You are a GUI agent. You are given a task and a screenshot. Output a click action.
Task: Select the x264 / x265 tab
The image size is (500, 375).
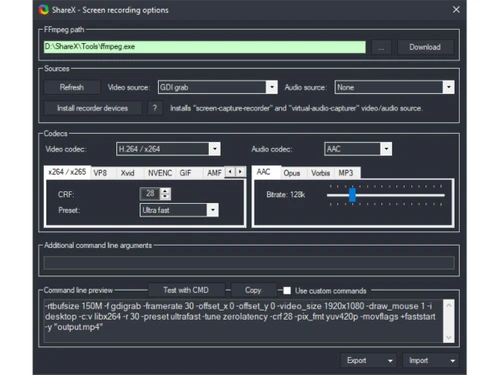(67, 172)
